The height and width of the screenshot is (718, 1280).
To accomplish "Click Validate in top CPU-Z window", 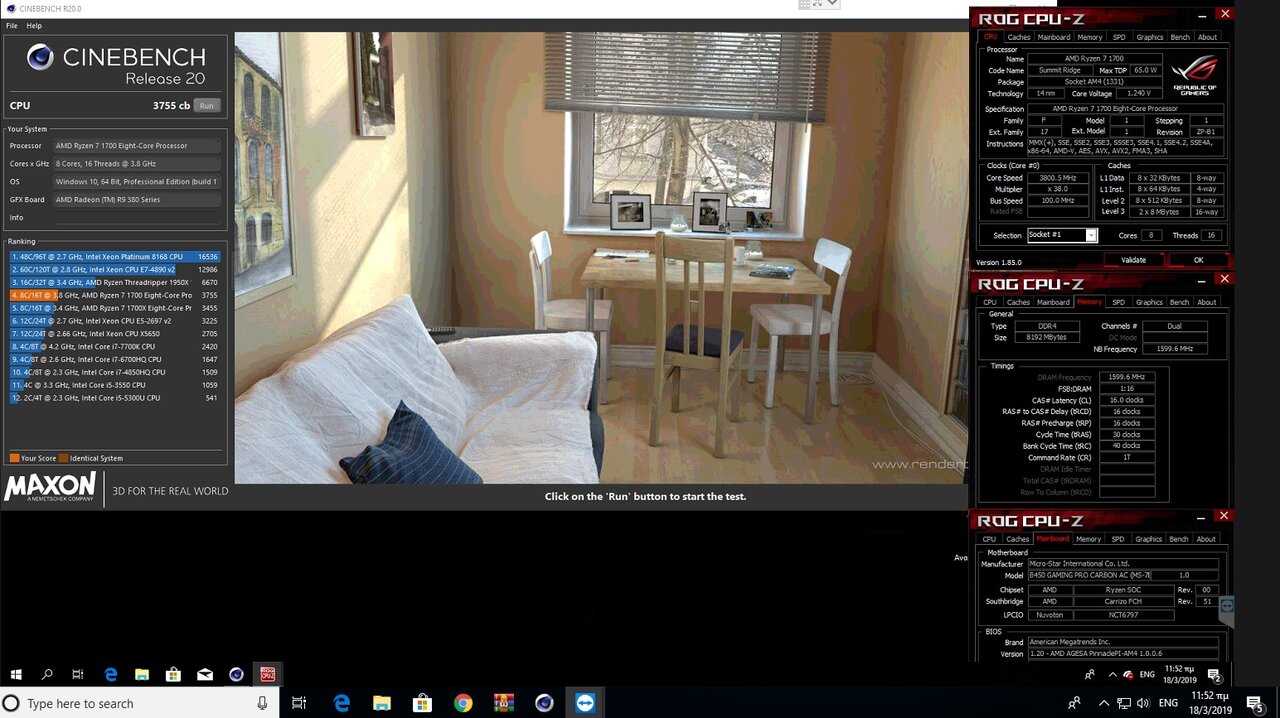I will pos(1133,260).
